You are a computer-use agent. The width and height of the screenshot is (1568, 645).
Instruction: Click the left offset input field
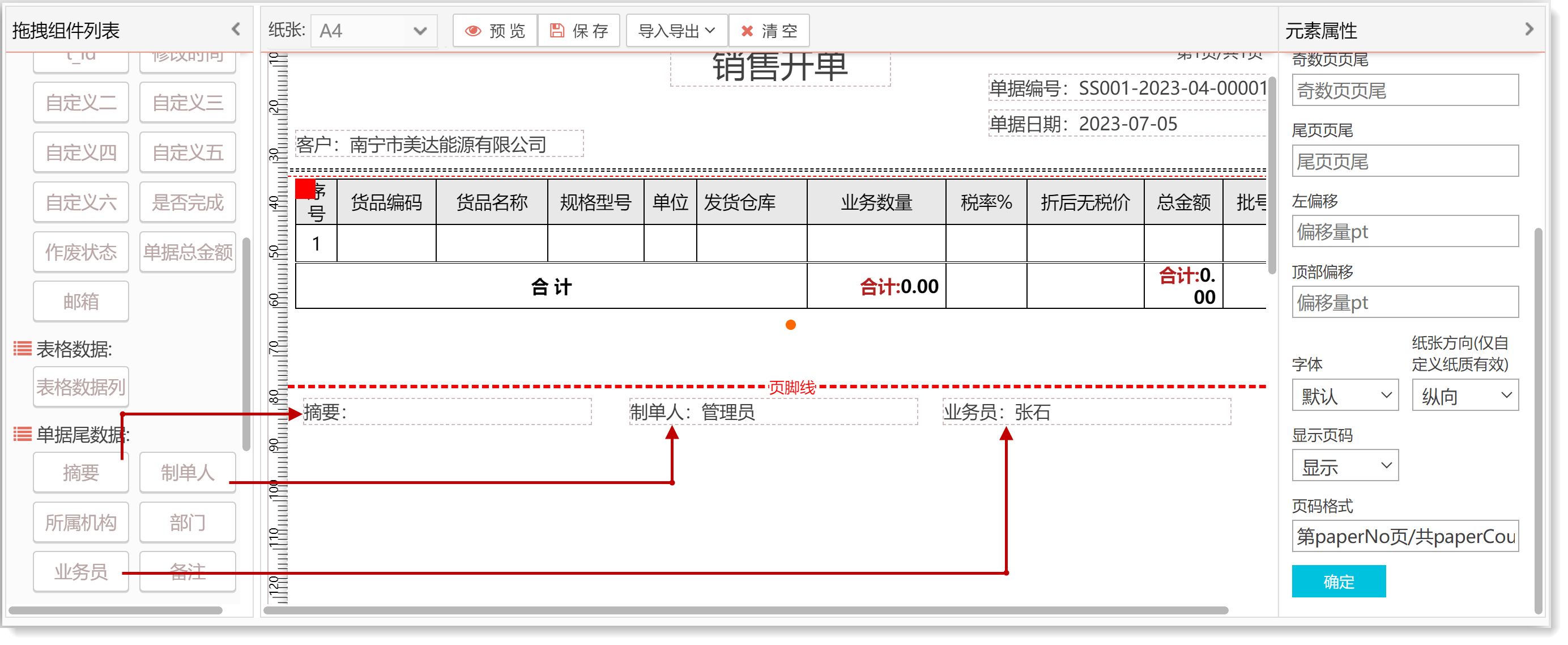1404,231
